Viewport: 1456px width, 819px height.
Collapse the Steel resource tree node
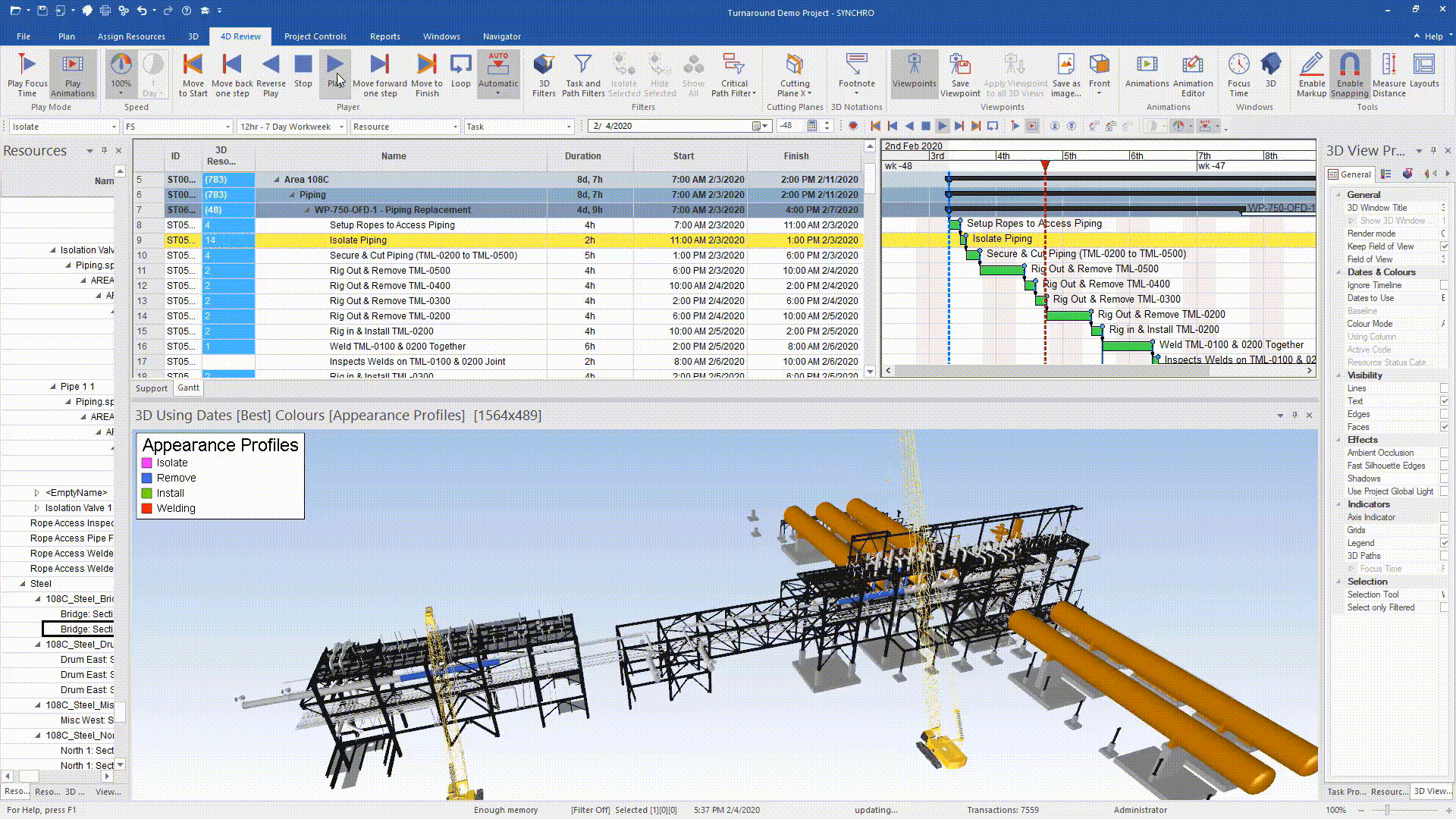(23, 584)
